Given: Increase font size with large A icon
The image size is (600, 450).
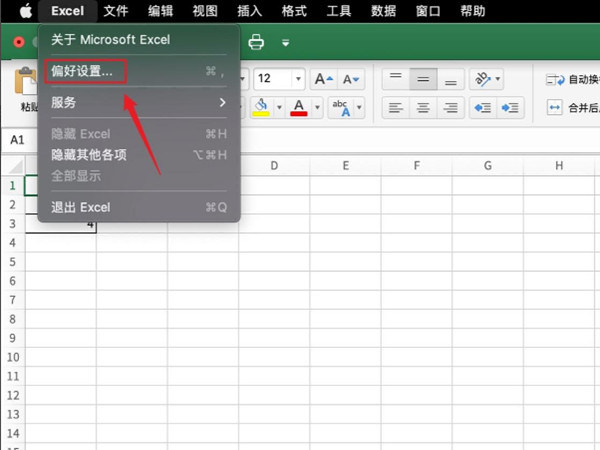Looking at the screenshot, I should click(323, 79).
